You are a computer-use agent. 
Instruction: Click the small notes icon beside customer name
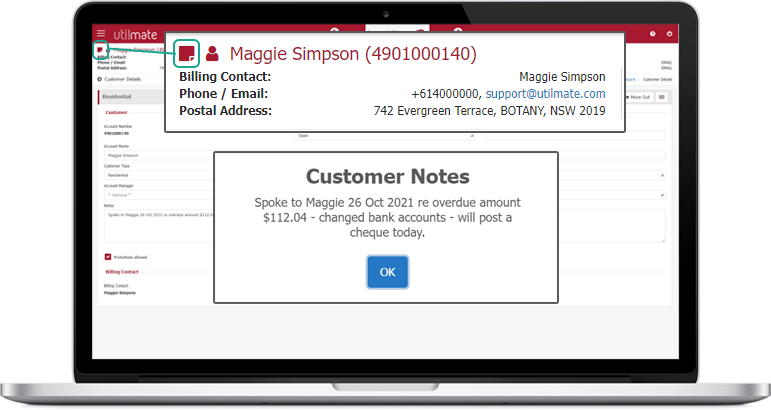tap(100, 49)
